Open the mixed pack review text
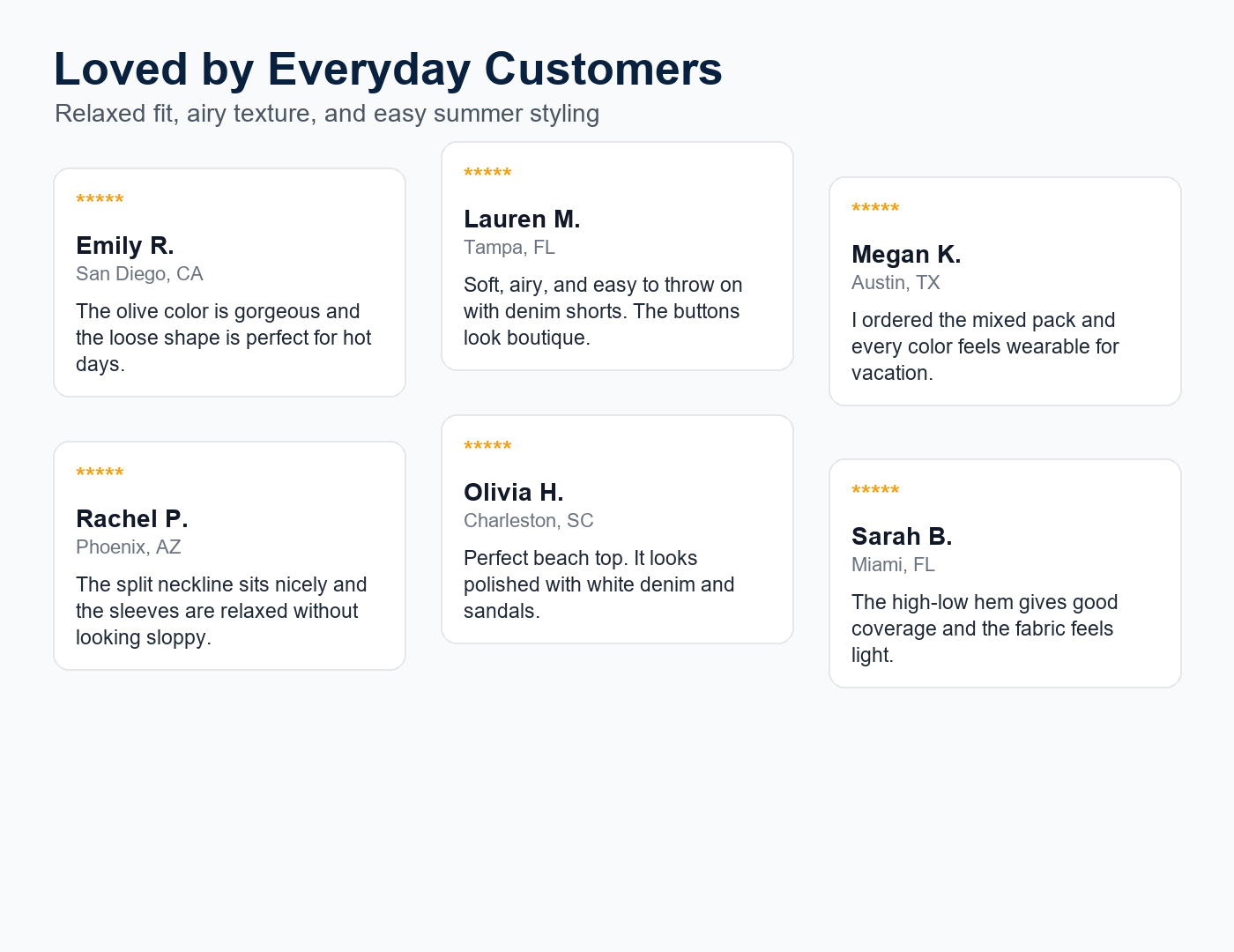 click(x=985, y=346)
